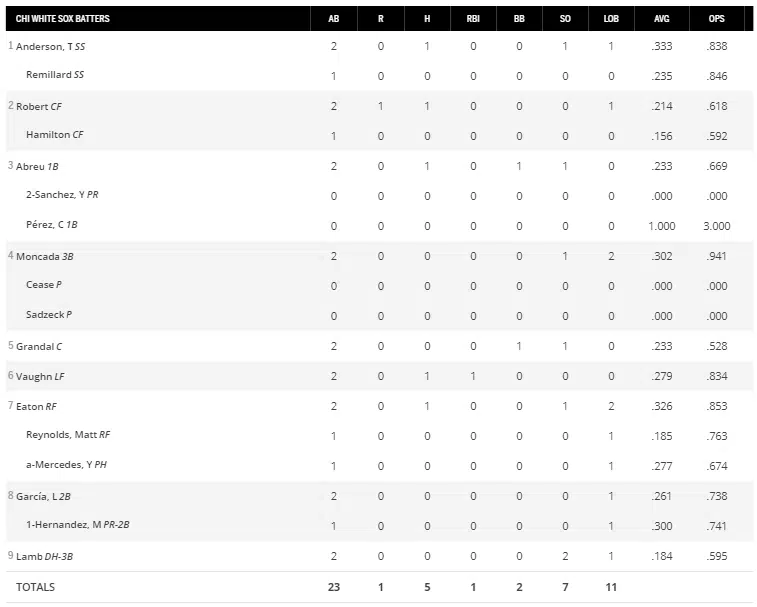Screen dimensions: 757x607
Task: Select García, L player name
Action: 38,496
